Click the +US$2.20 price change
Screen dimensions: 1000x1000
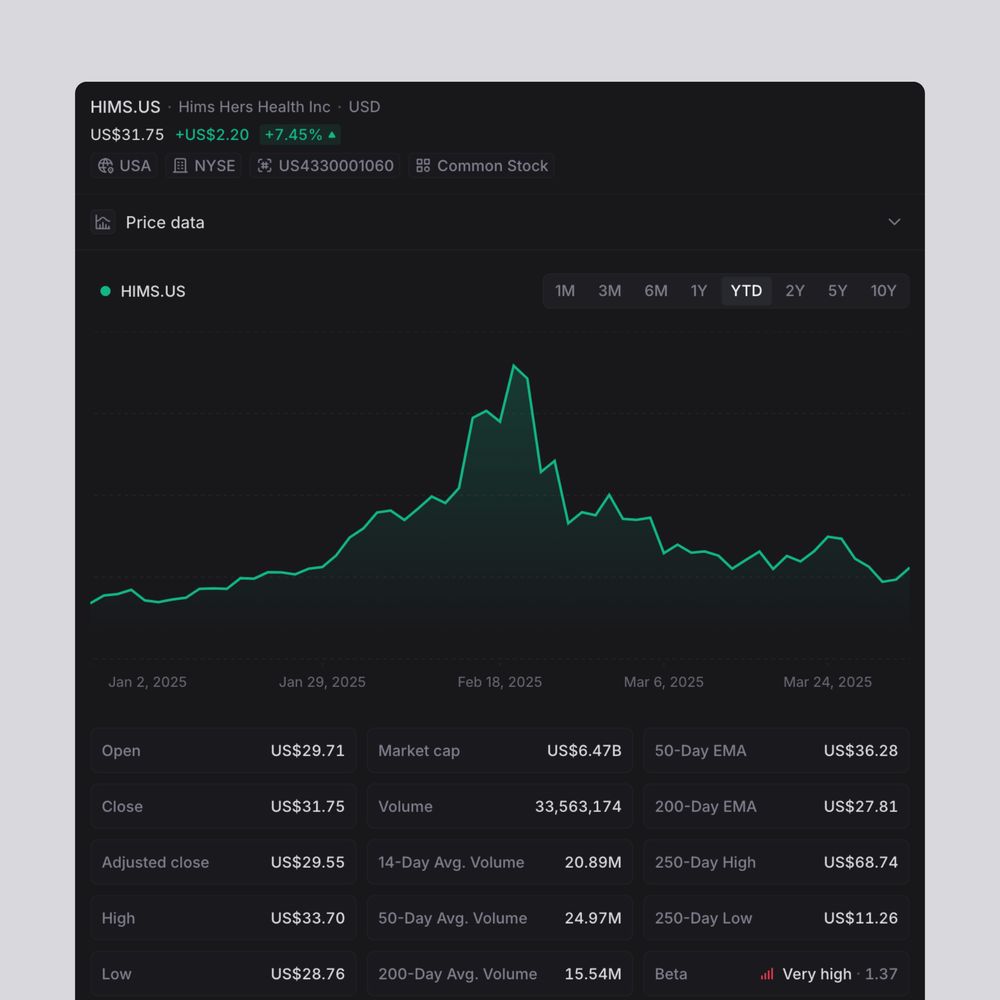point(212,135)
